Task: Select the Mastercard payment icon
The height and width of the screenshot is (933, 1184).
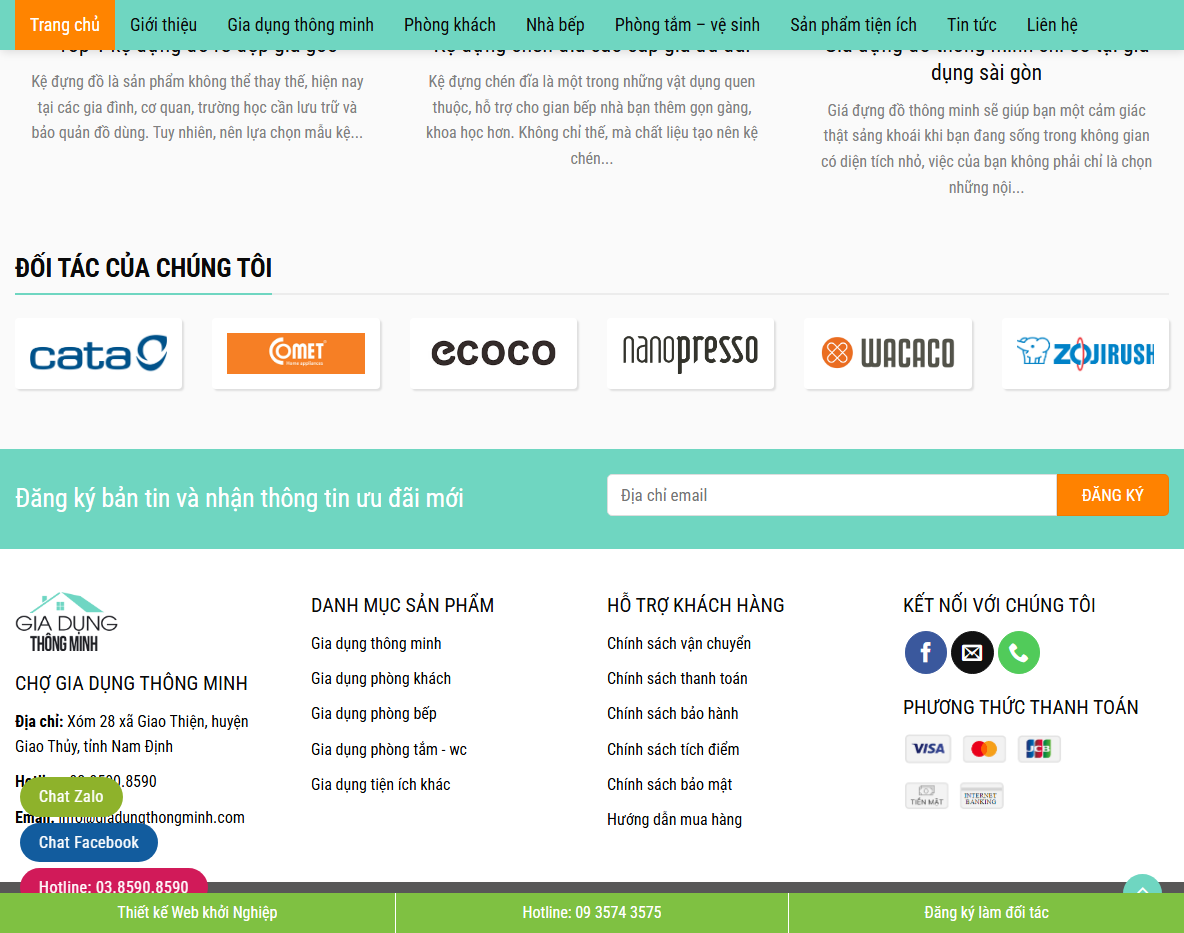Action: (x=984, y=748)
